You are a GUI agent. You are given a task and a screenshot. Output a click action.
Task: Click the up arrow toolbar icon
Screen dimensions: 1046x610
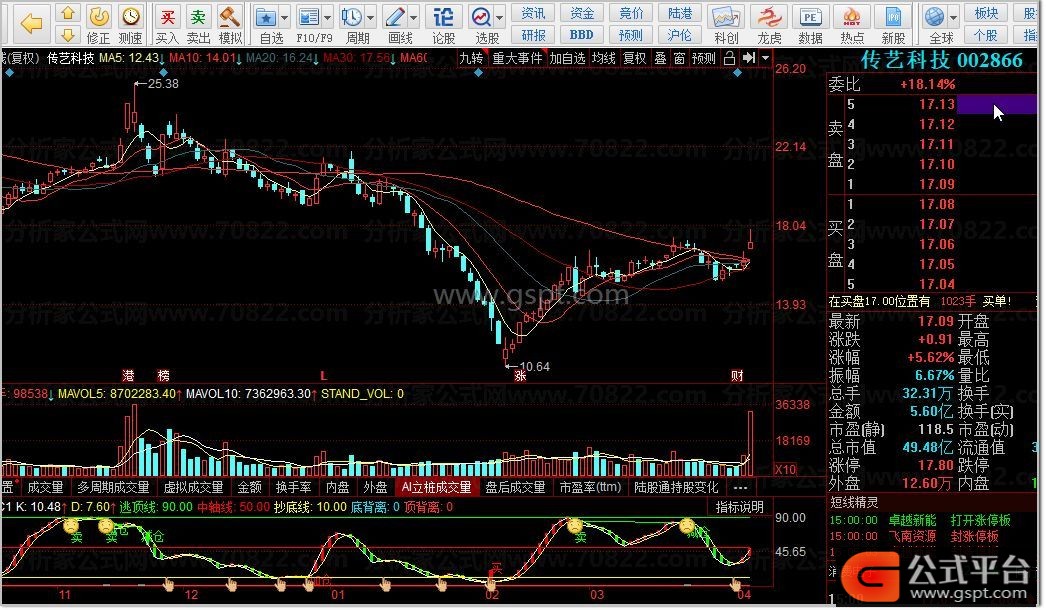67,13
